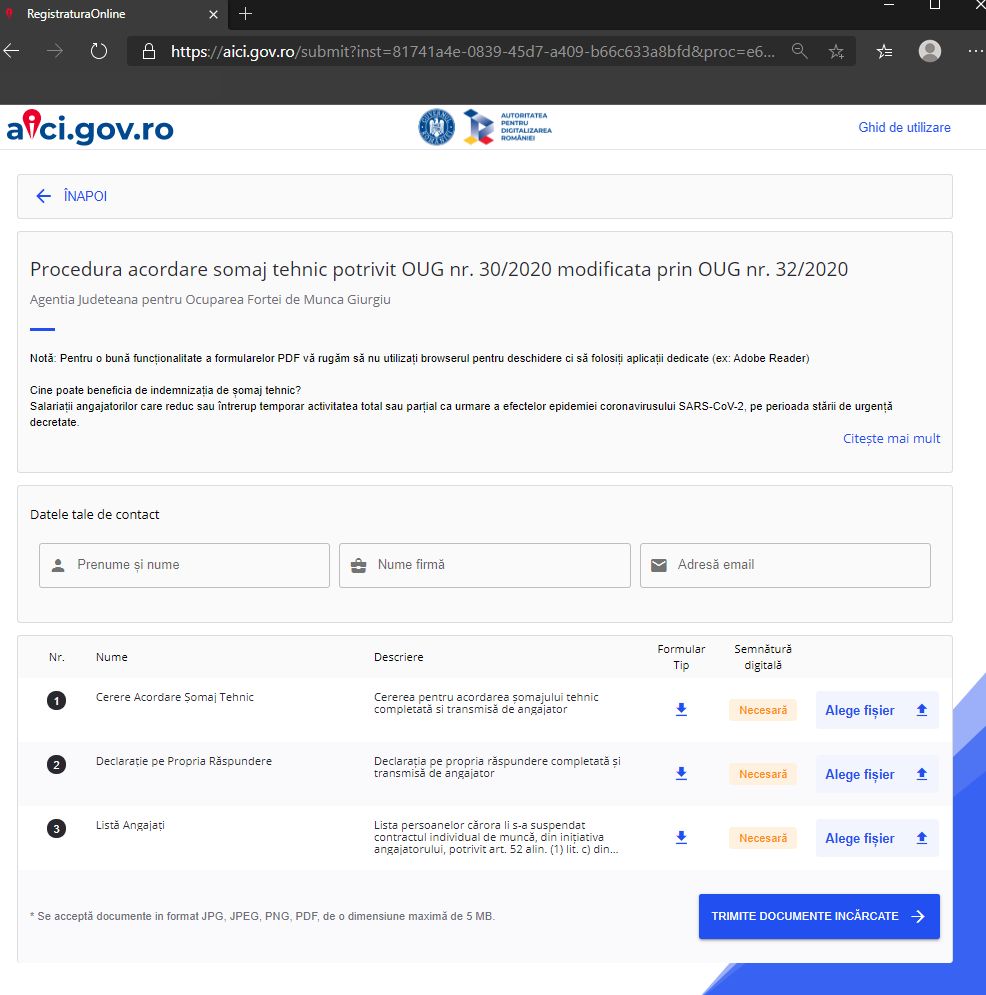Download Cerere Acordare Șomaj Tehnic form template
This screenshot has height=995, width=986.
(681, 709)
